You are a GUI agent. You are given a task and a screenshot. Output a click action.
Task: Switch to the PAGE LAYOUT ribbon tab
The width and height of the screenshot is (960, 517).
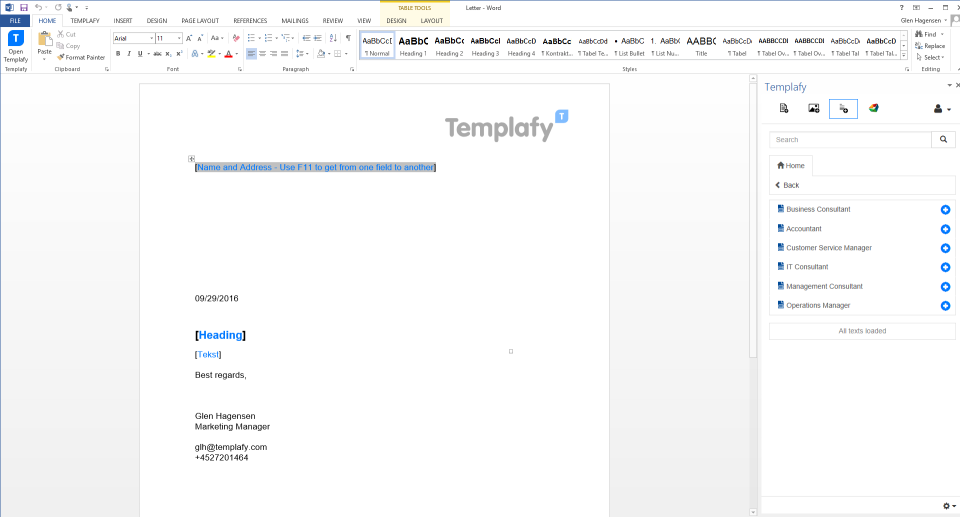point(200,21)
